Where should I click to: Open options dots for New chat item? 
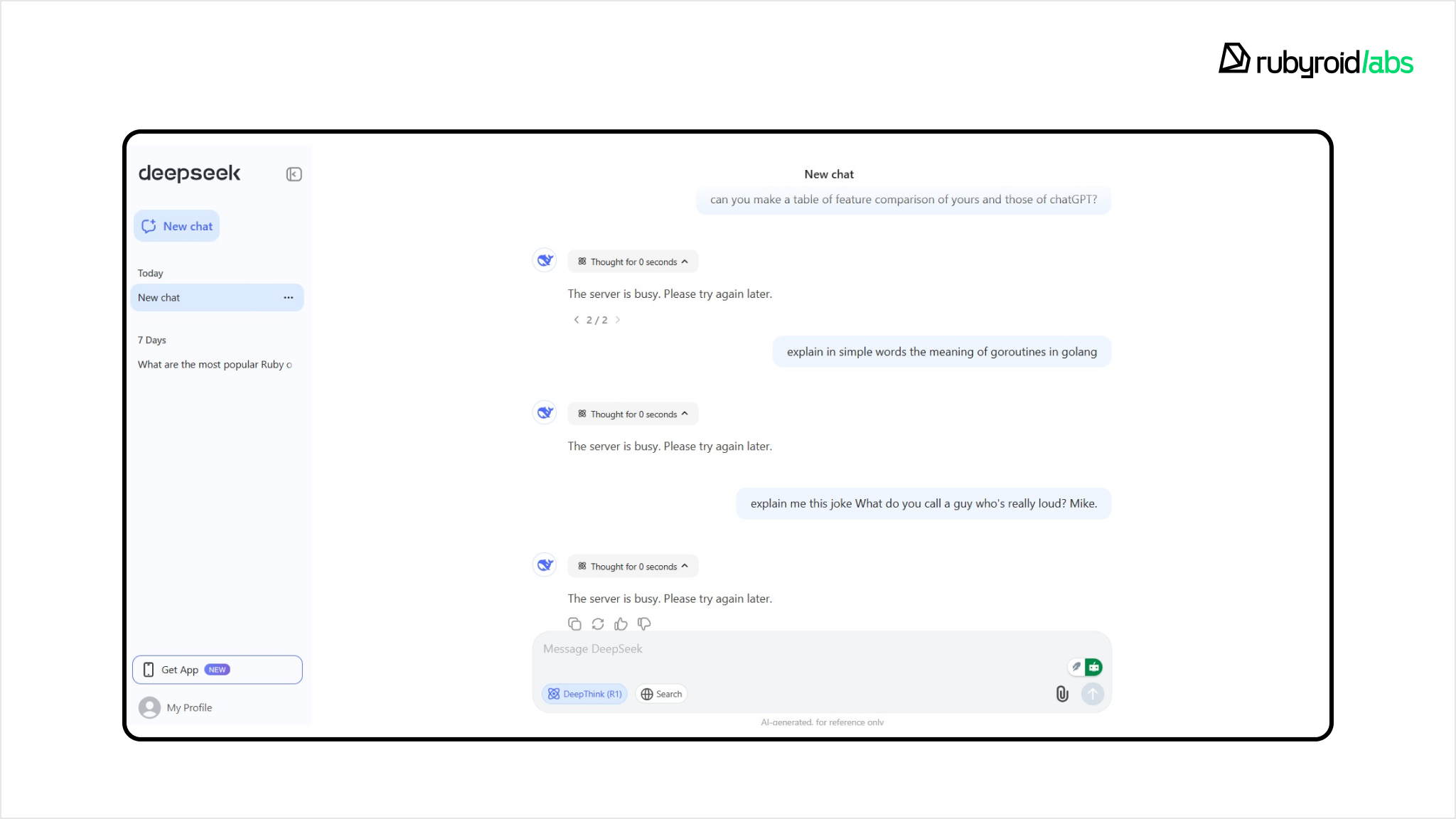pos(288,297)
